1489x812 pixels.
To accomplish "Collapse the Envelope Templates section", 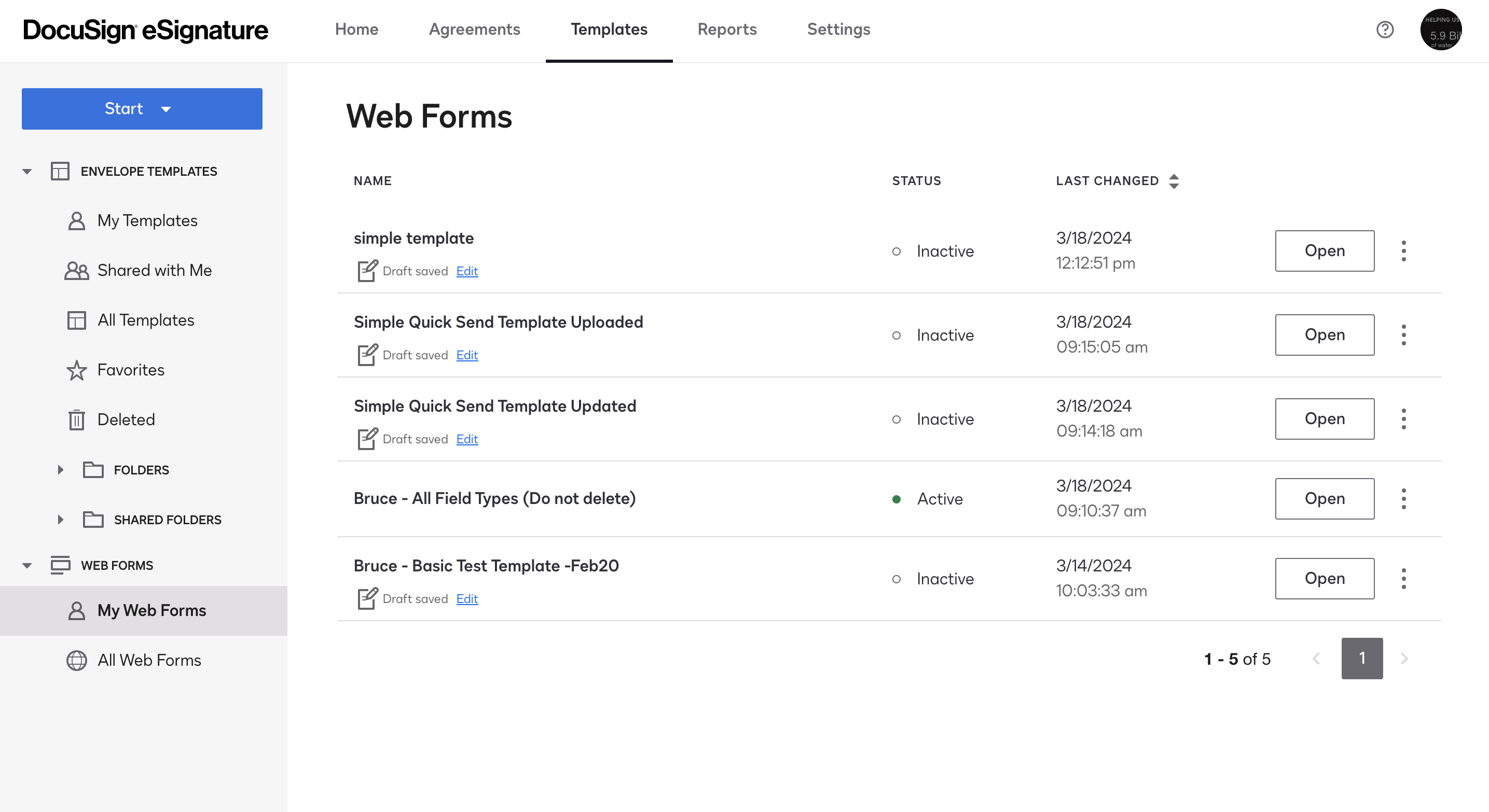I will point(26,172).
